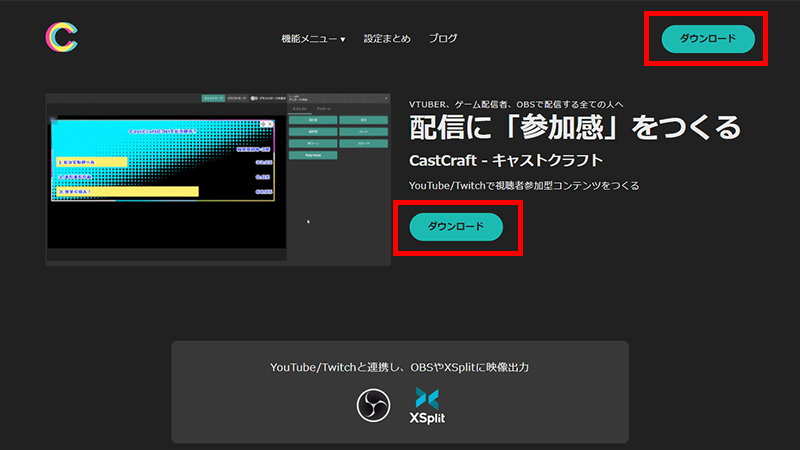Click the XSplit logo icon
800x450 pixels.
click(x=427, y=406)
